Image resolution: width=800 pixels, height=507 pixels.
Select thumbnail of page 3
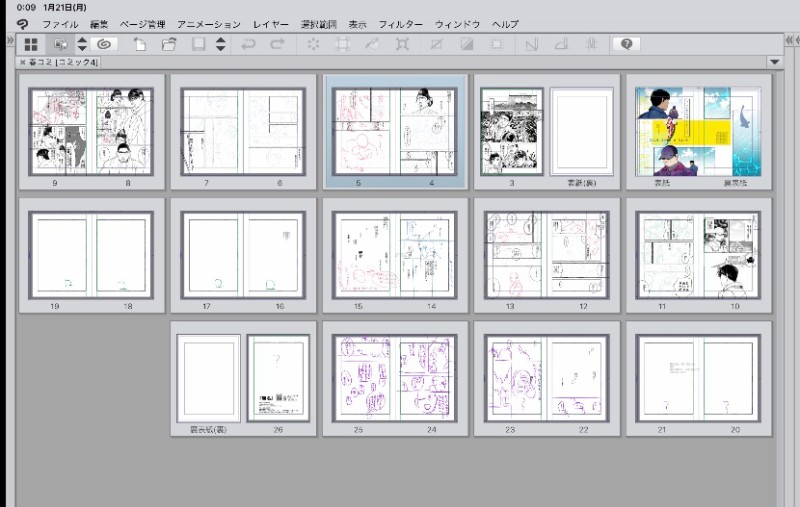click(x=512, y=132)
